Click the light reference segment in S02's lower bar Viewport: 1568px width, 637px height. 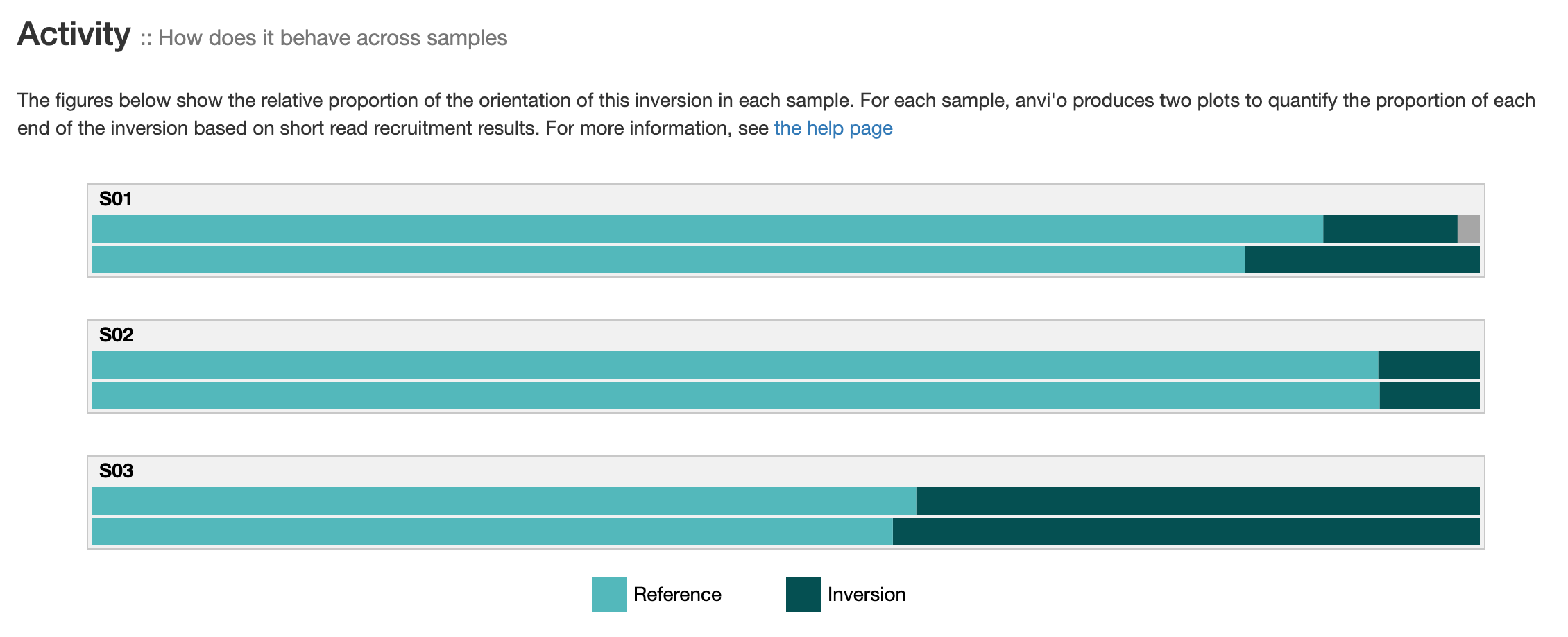[x=735, y=396]
